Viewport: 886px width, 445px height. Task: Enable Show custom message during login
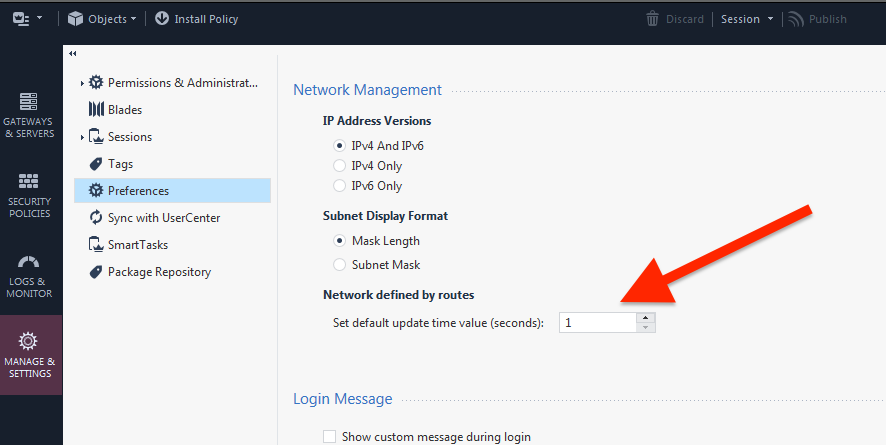pyautogui.click(x=329, y=437)
